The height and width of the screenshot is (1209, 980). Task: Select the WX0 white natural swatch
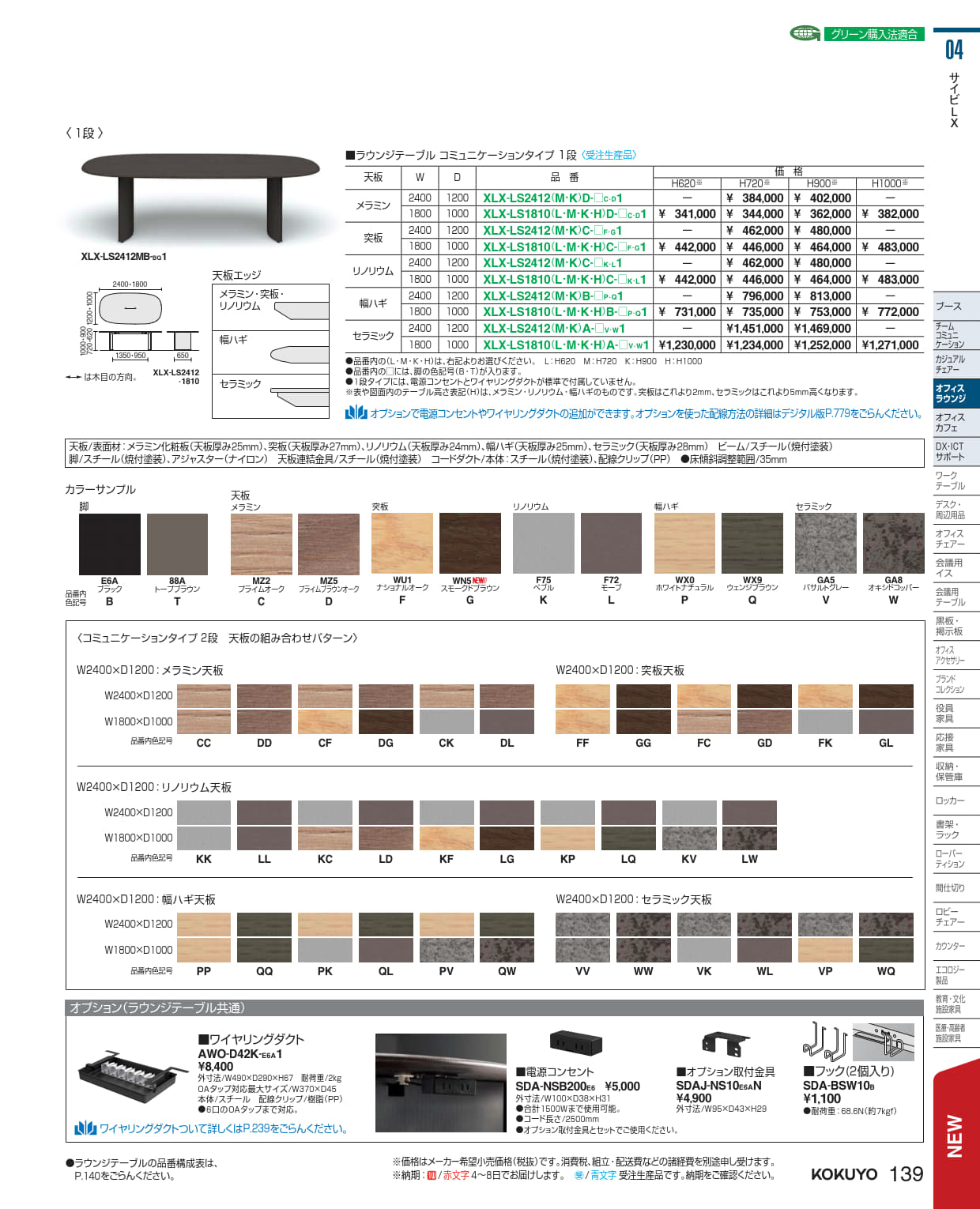[684, 544]
